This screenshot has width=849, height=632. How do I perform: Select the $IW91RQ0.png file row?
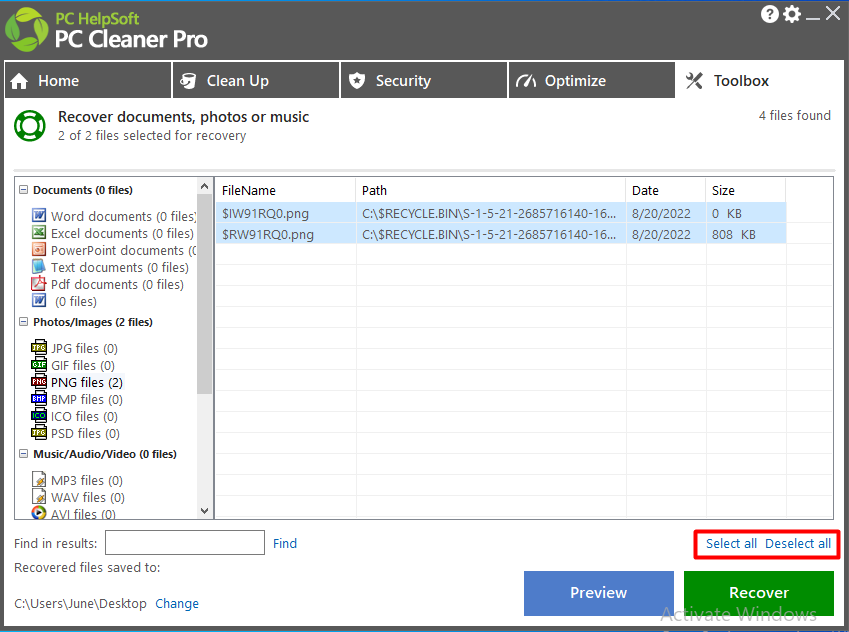click(x=501, y=213)
